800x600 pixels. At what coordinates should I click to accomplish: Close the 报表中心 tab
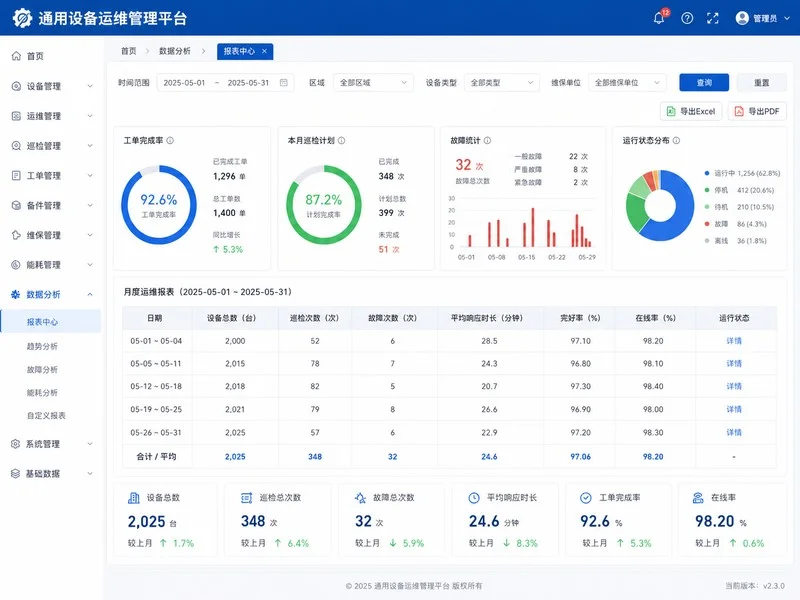tap(264, 51)
